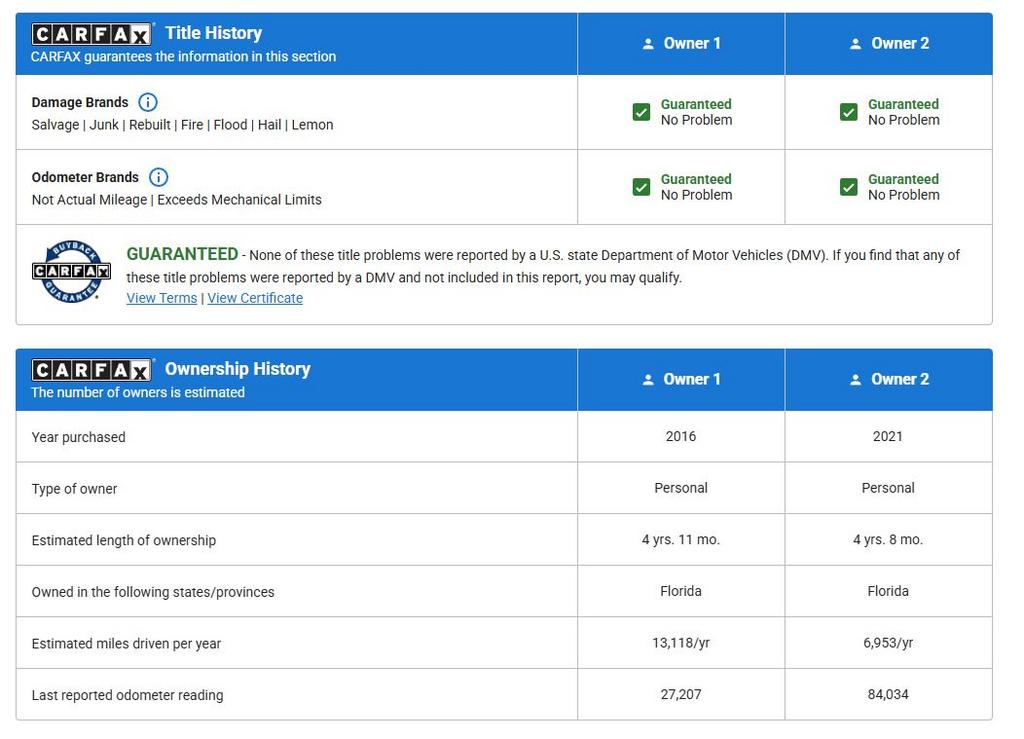This screenshot has width=1024, height=739.
Task: Click the CARFAX Buyback Guarantee badge
Action: click(x=71, y=271)
